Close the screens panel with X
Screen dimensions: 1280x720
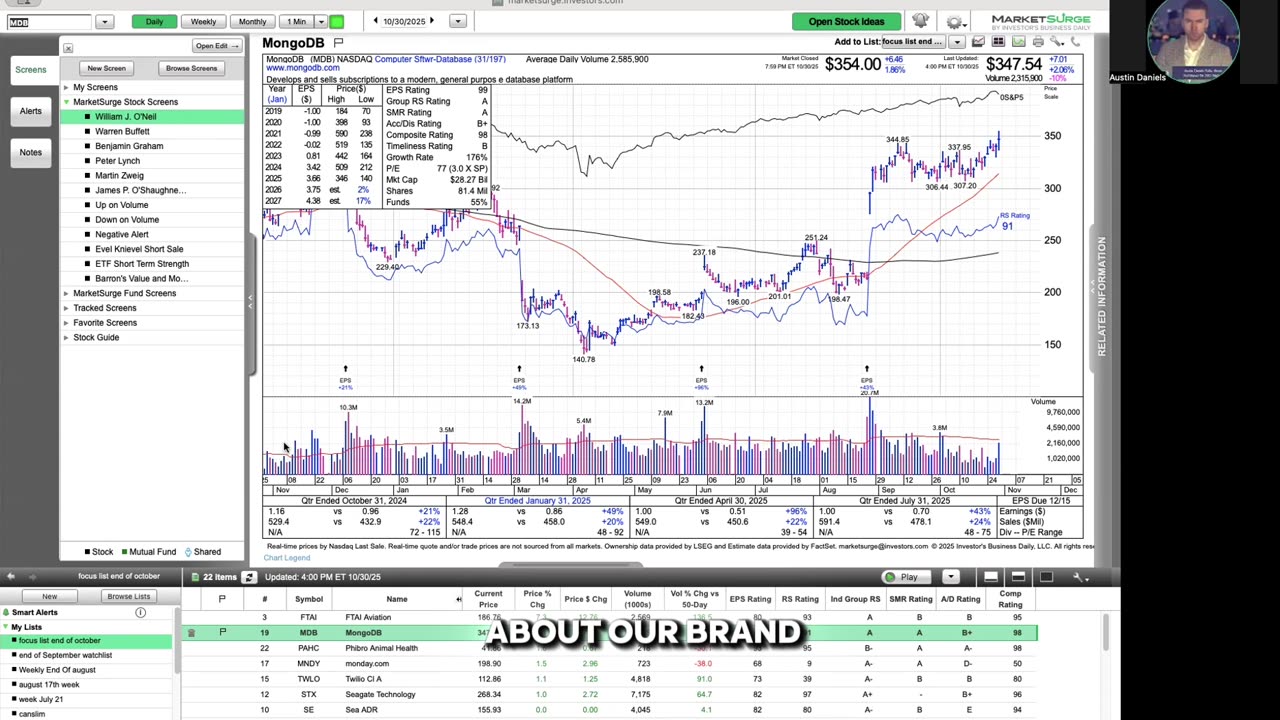point(68,48)
